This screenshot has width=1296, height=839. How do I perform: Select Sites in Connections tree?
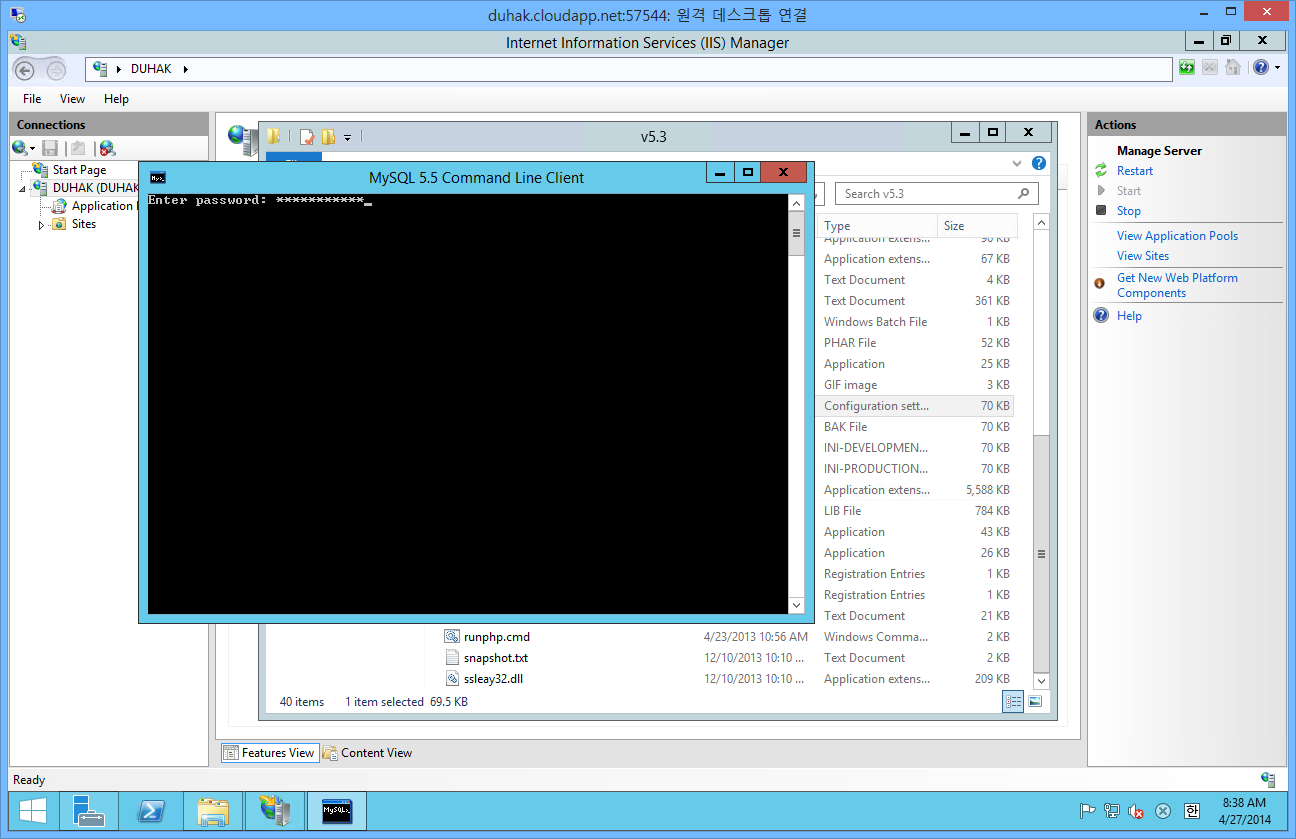(84, 224)
